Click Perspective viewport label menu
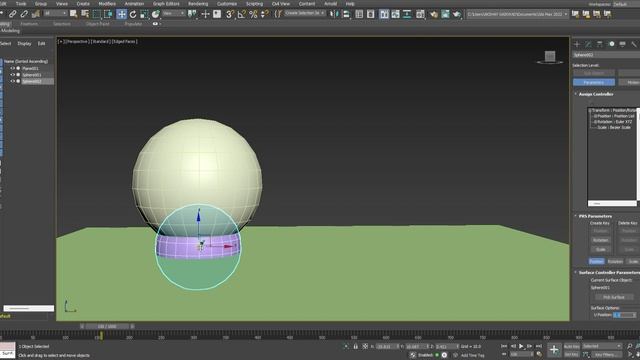 coord(77,41)
